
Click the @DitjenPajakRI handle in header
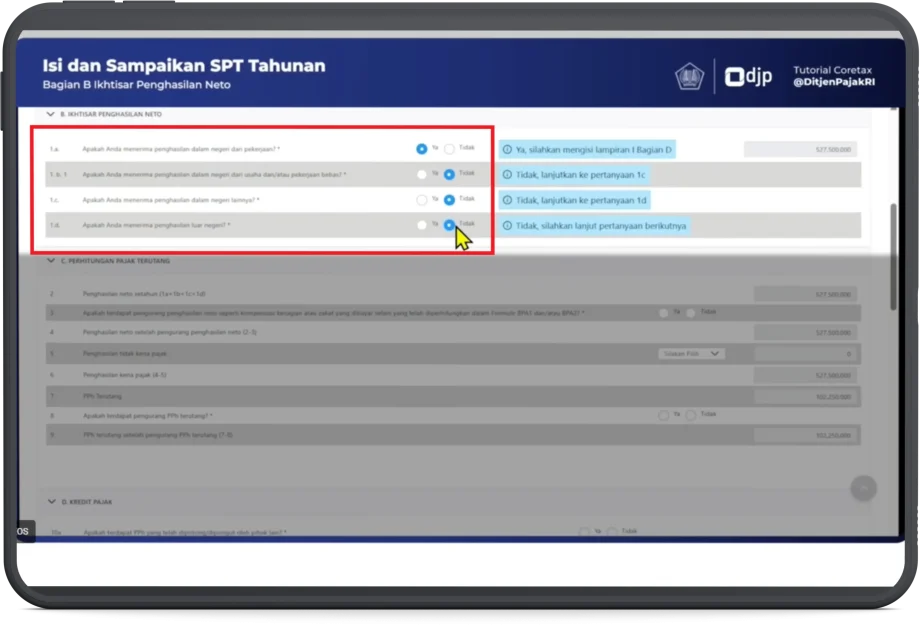(832, 82)
